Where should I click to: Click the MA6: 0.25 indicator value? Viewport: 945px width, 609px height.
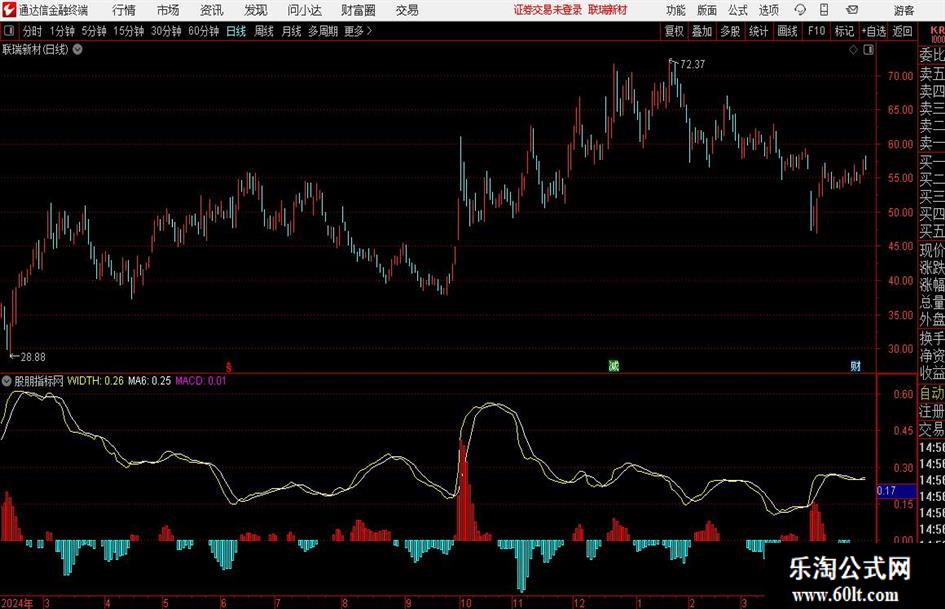[149, 381]
